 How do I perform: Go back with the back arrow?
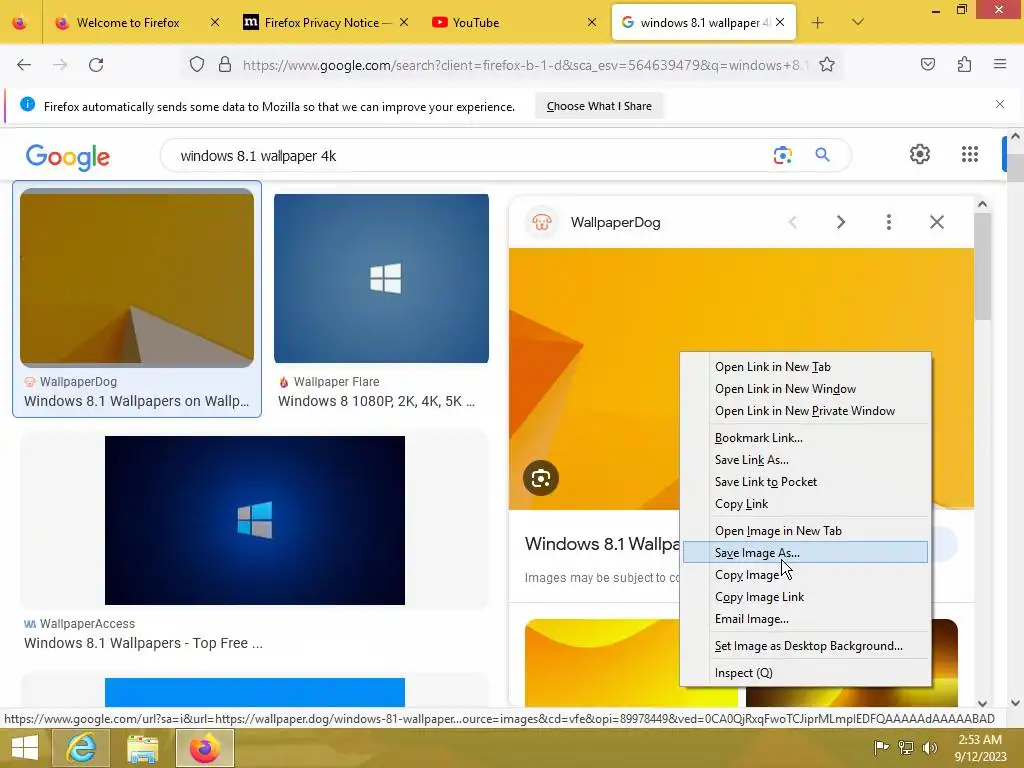click(24, 65)
